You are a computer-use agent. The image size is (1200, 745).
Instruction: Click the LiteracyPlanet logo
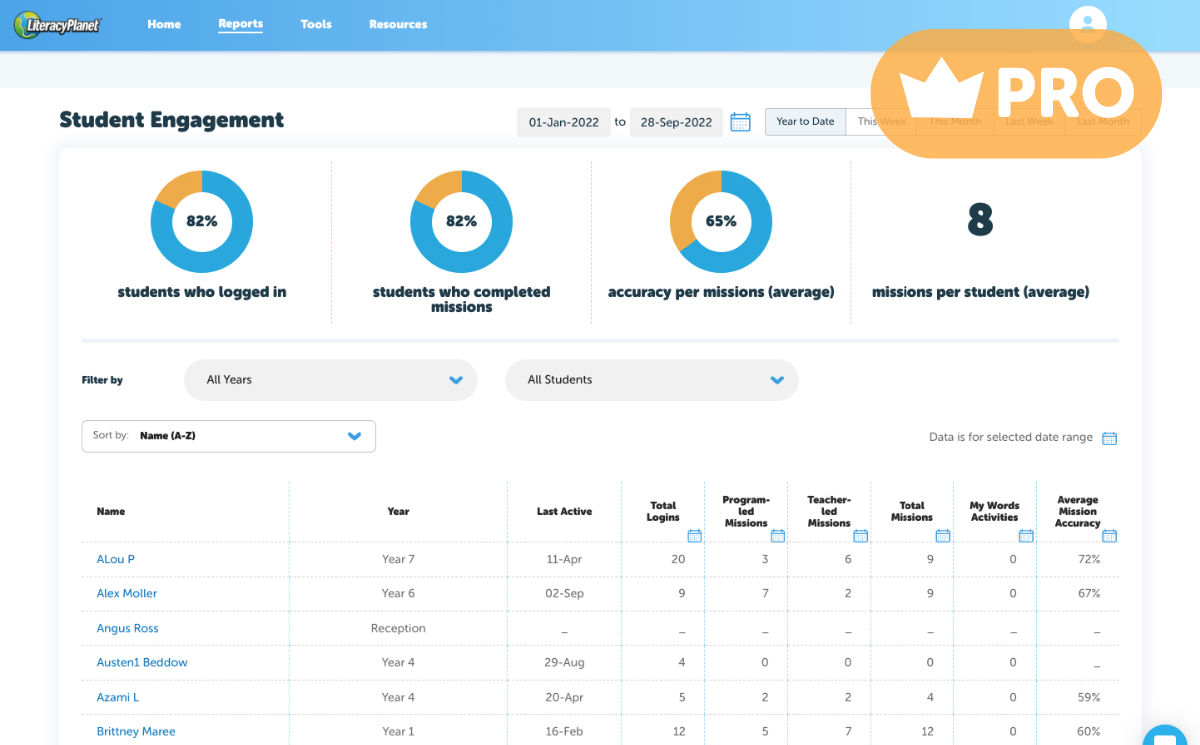tap(58, 25)
